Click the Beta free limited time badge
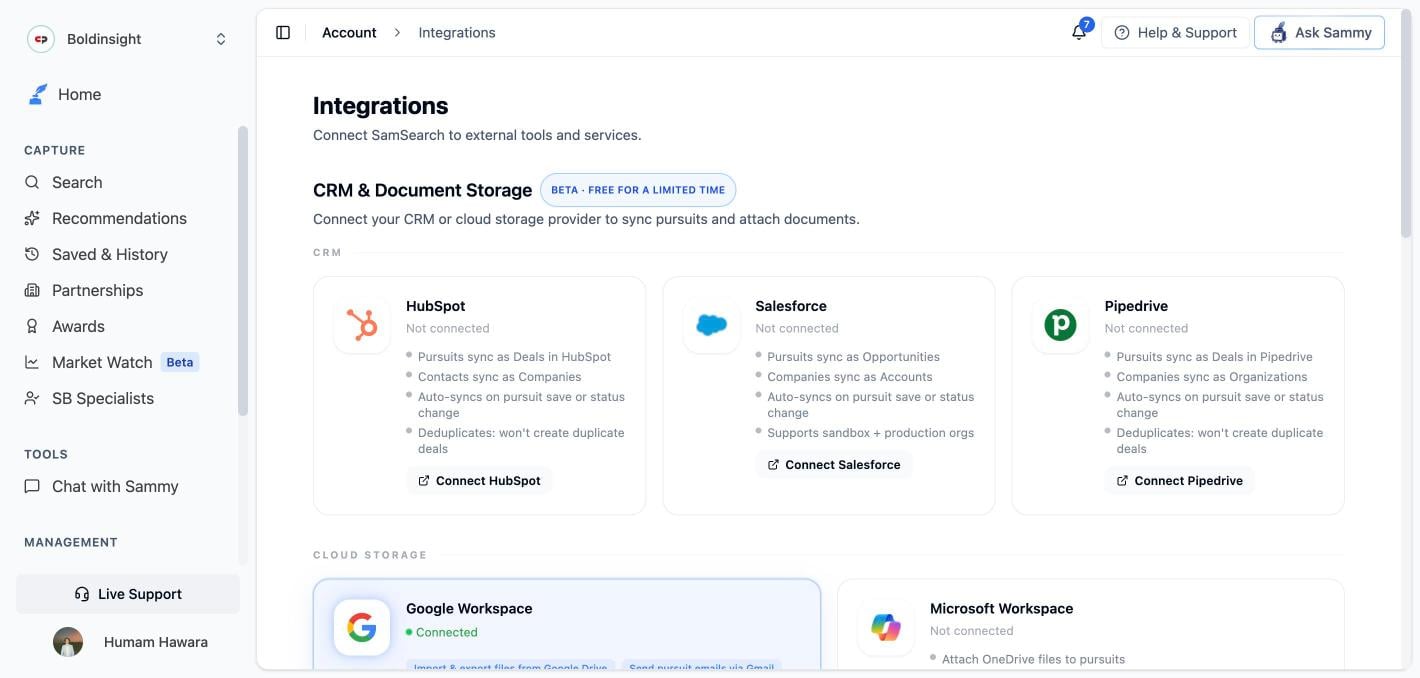The width and height of the screenshot is (1420, 678). (x=638, y=190)
